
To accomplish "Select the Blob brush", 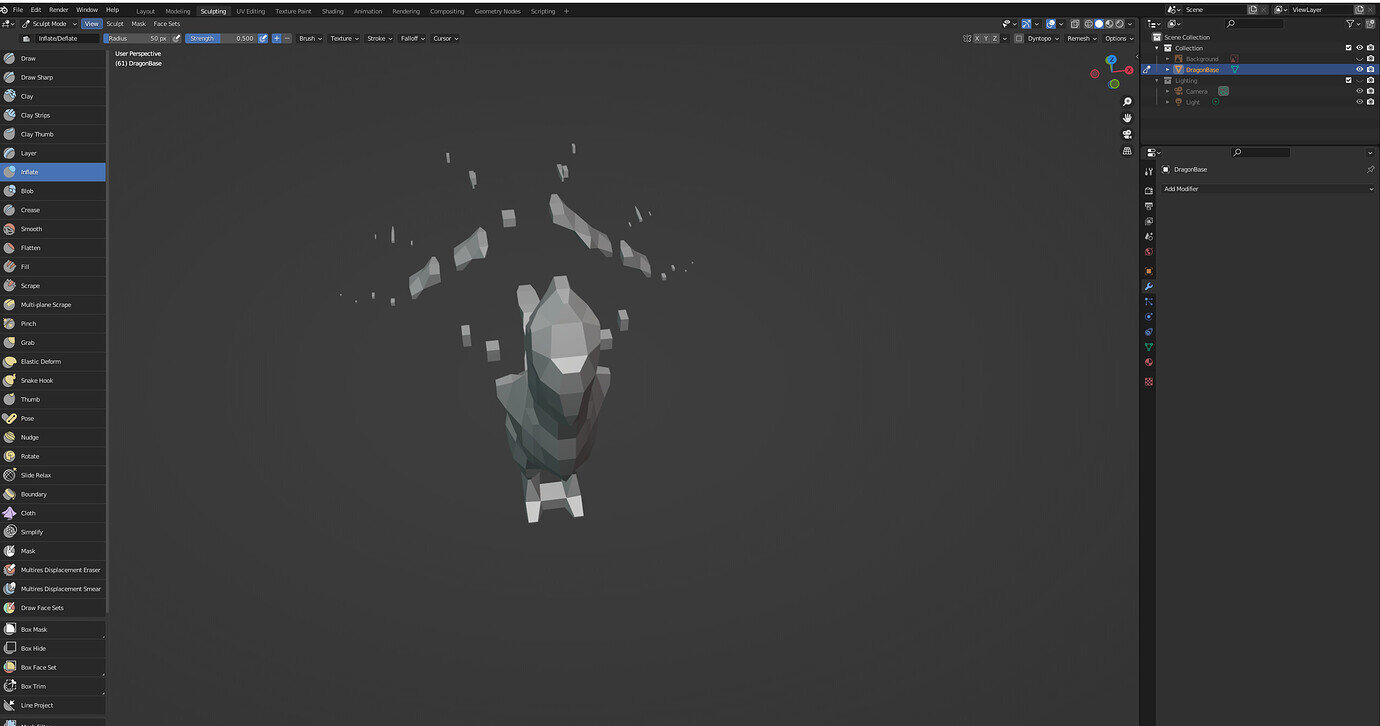I will (53, 191).
